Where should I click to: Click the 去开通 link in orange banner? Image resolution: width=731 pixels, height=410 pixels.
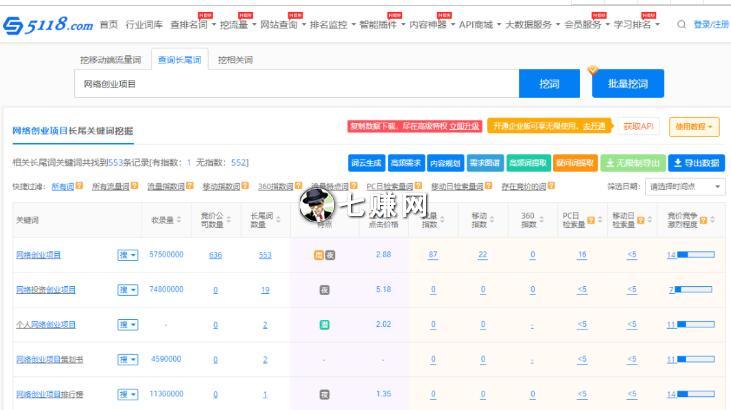[x=594, y=126]
